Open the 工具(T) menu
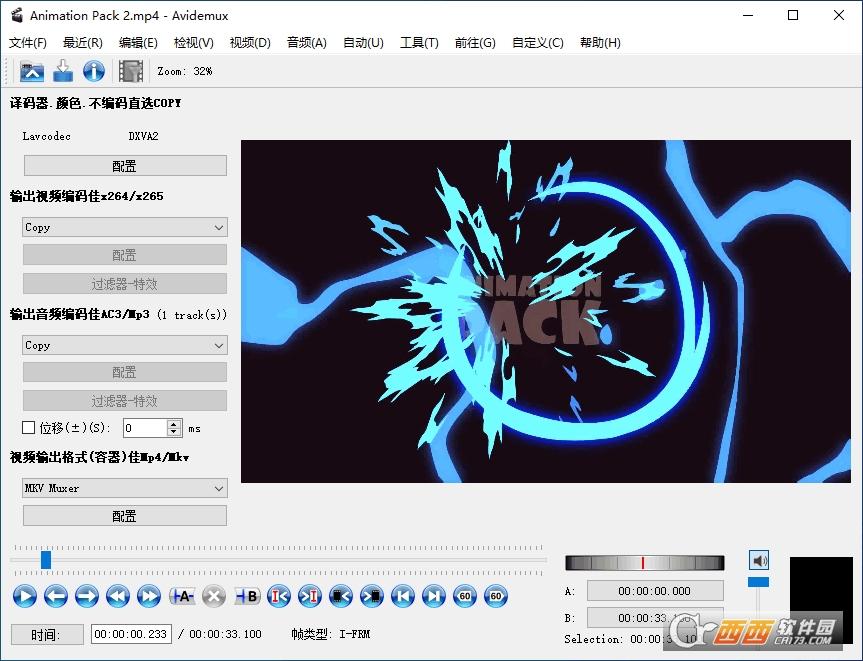This screenshot has width=863, height=661. point(419,43)
